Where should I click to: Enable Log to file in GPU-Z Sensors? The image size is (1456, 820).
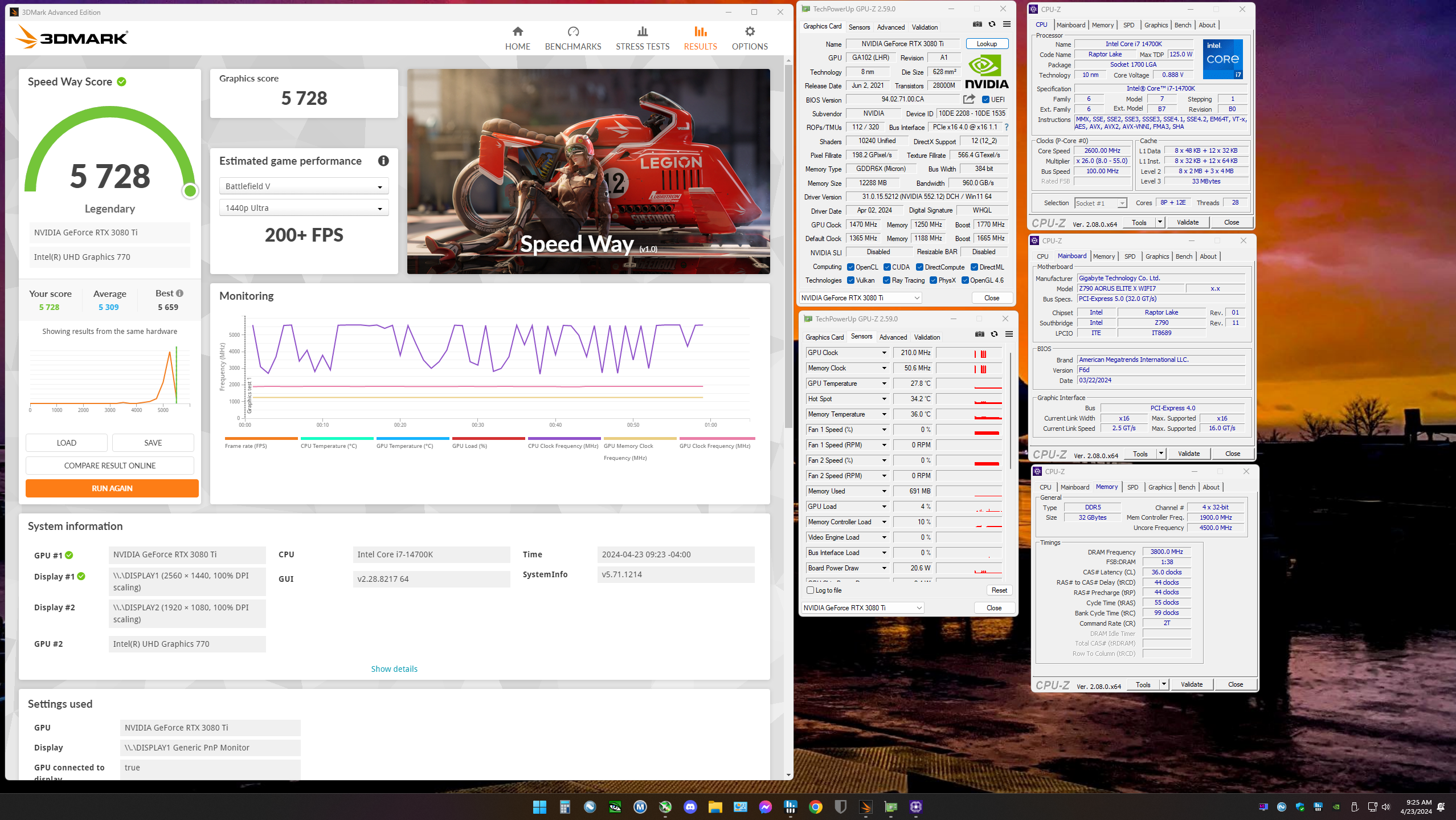810,590
